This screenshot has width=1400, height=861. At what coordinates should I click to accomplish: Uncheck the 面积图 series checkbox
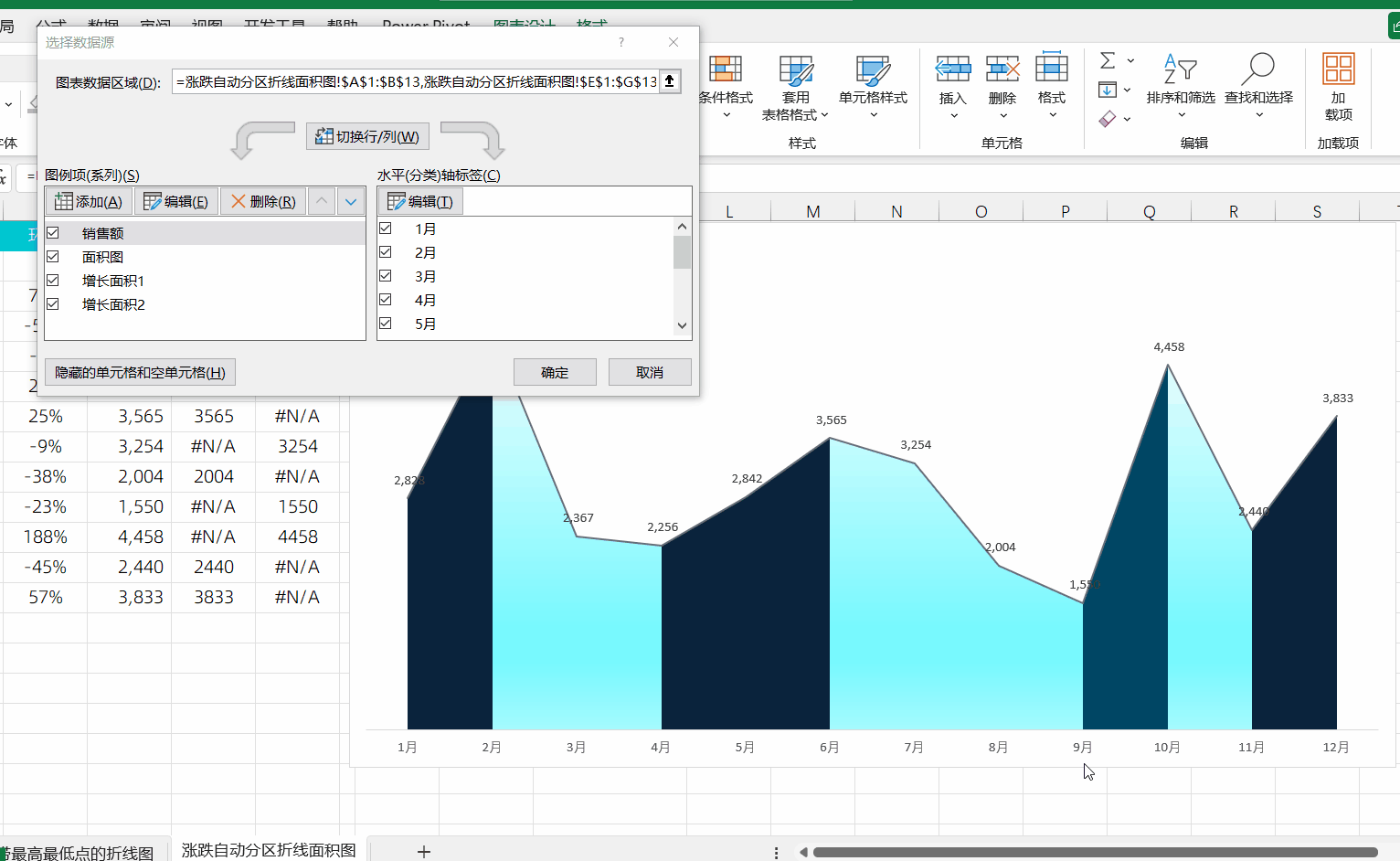point(53,257)
